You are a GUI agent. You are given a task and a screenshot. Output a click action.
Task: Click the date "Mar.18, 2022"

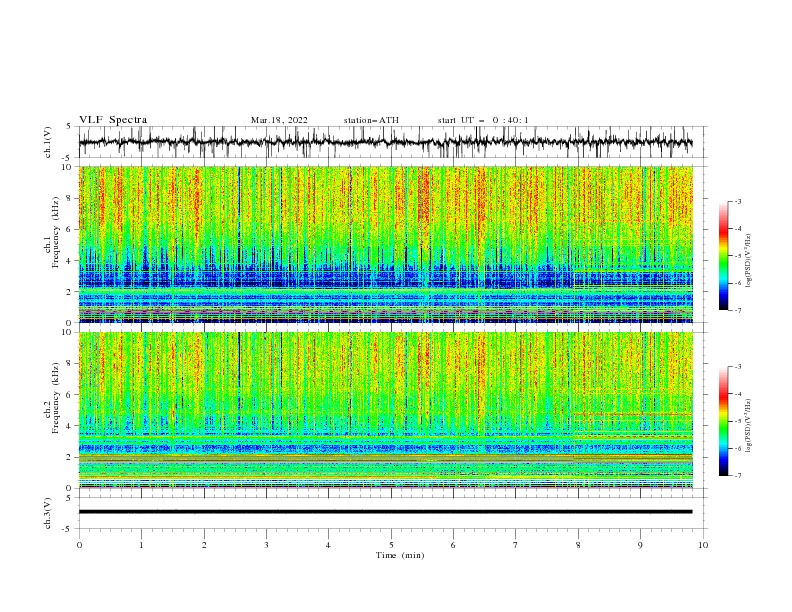coord(279,120)
